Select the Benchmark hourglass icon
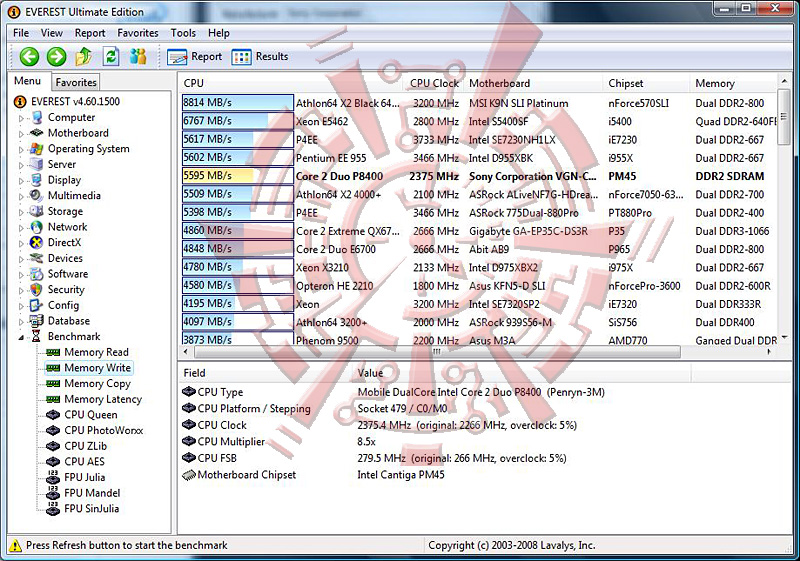The image size is (800, 561). (37, 337)
